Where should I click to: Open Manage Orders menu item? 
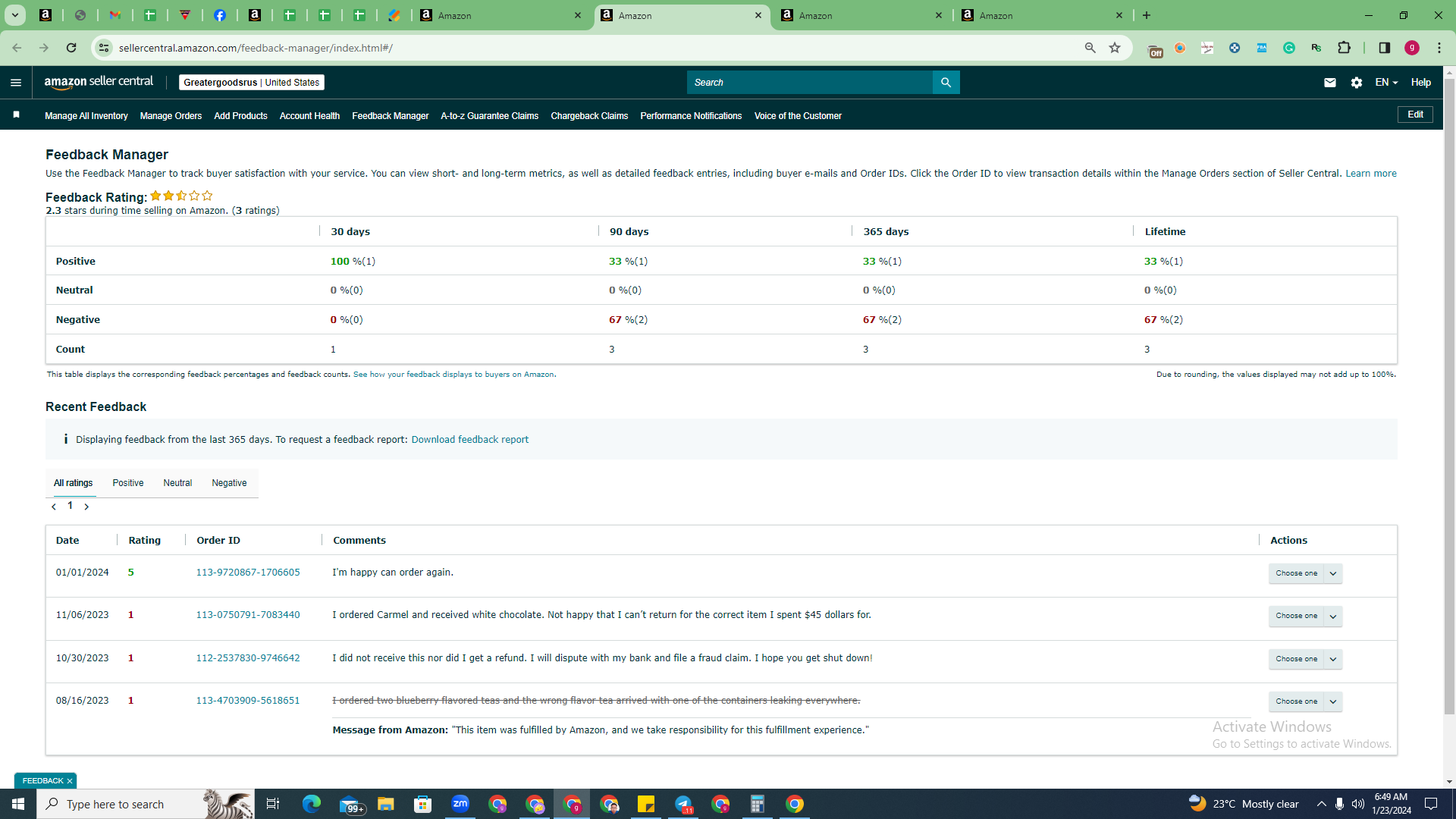171,116
